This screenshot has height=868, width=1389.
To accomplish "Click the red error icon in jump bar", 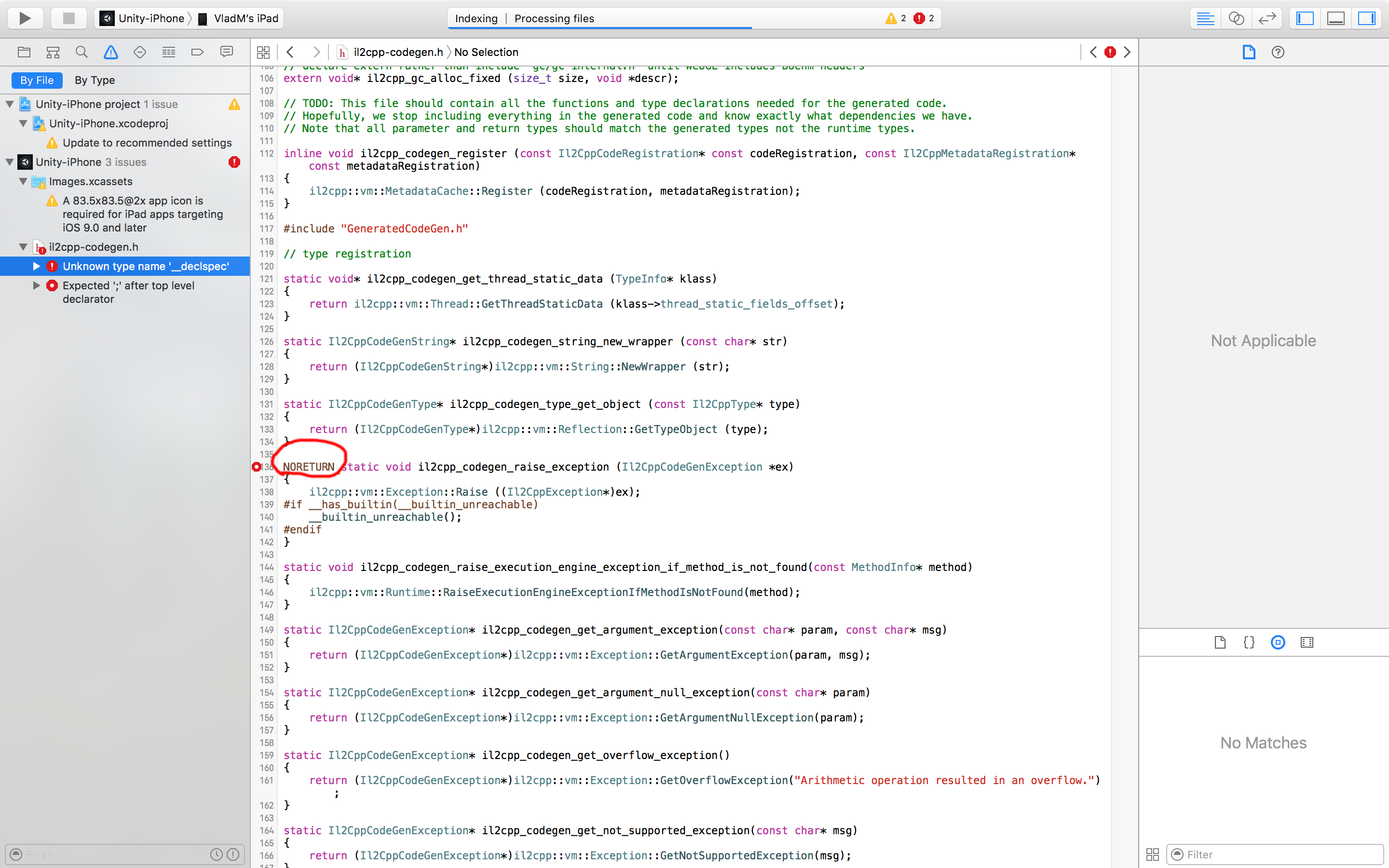I will [1110, 52].
